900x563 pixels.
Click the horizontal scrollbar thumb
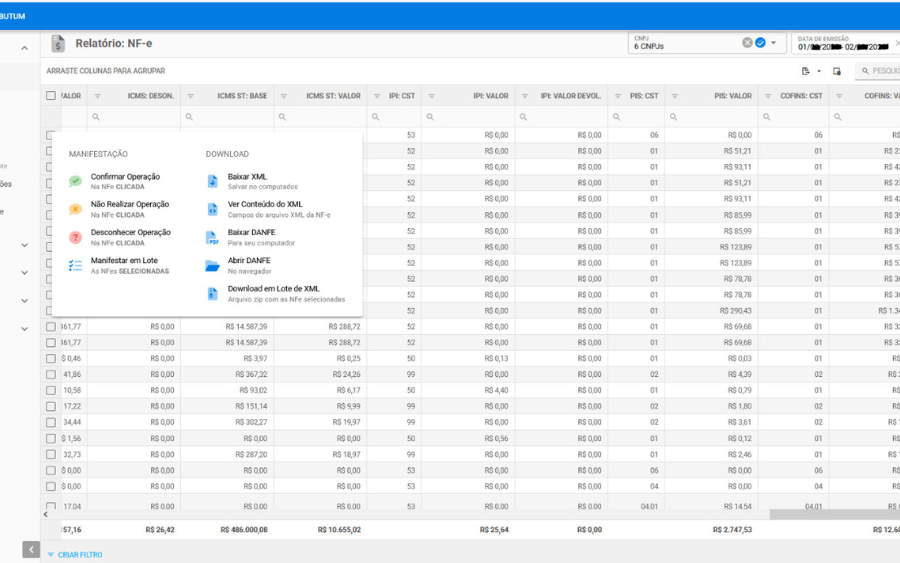(835, 514)
